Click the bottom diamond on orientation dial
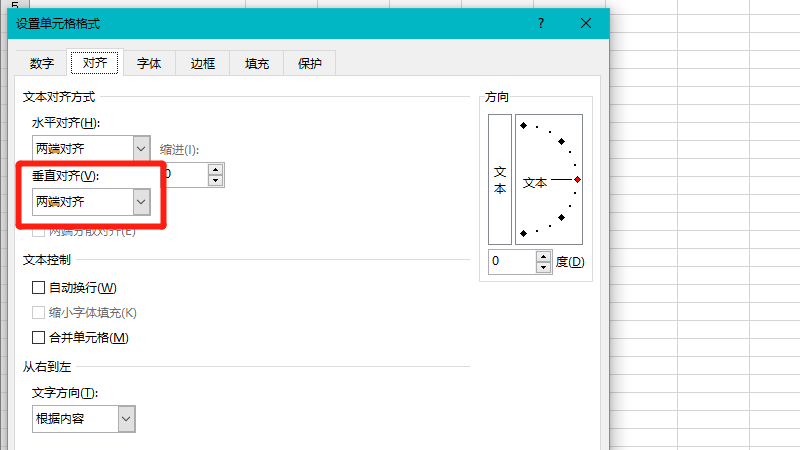800x450 pixels. point(523,234)
